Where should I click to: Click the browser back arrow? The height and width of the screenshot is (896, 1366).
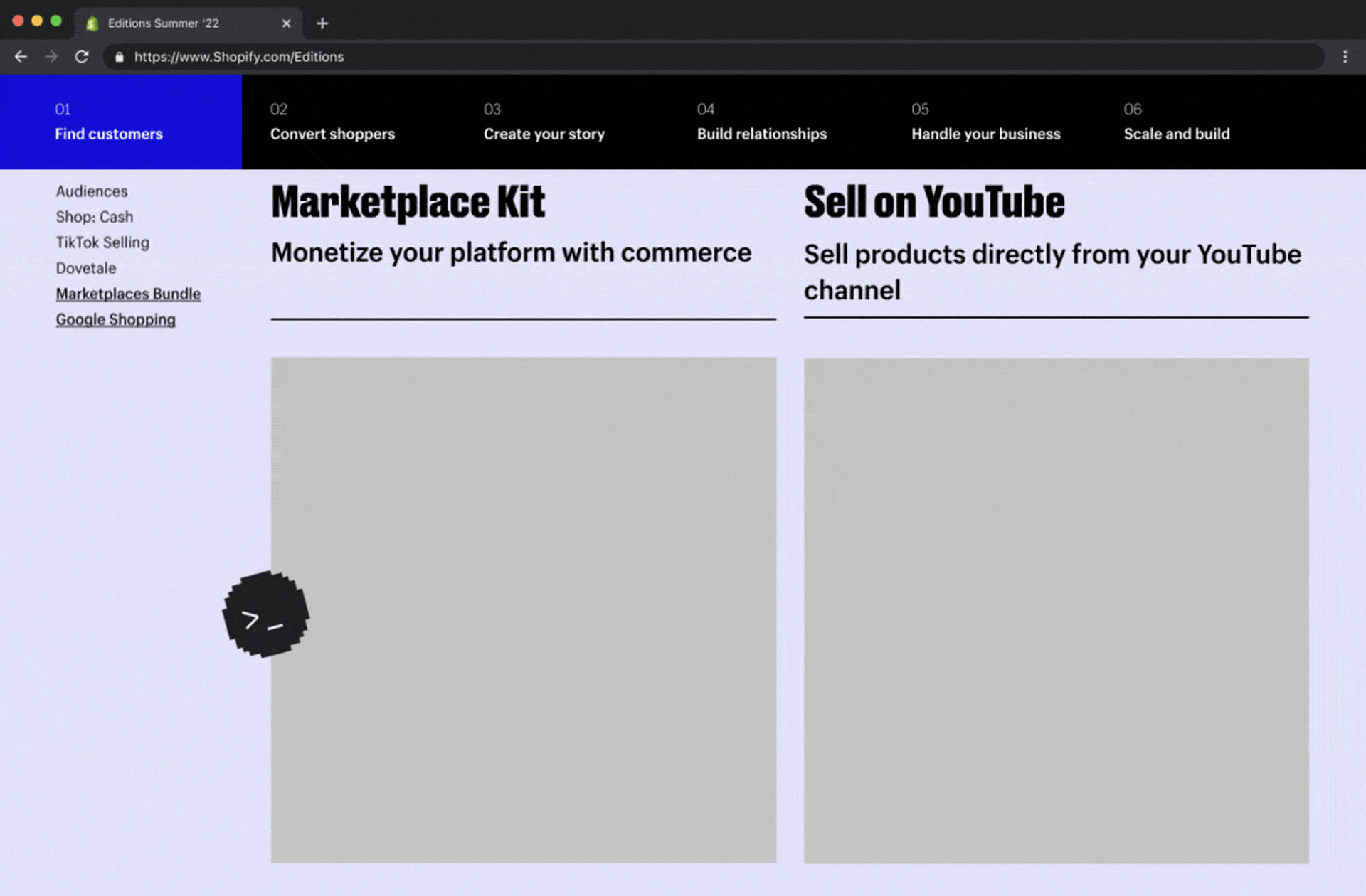click(21, 57)
